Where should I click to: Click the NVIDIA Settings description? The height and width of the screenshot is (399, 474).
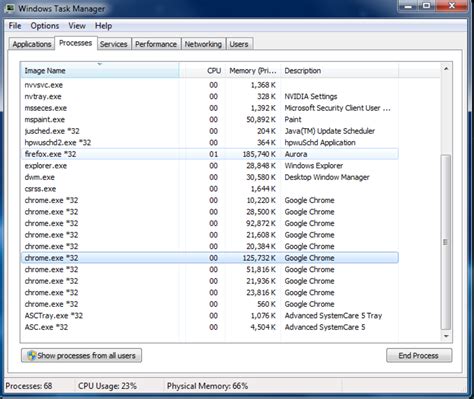(x=311, y=97)
